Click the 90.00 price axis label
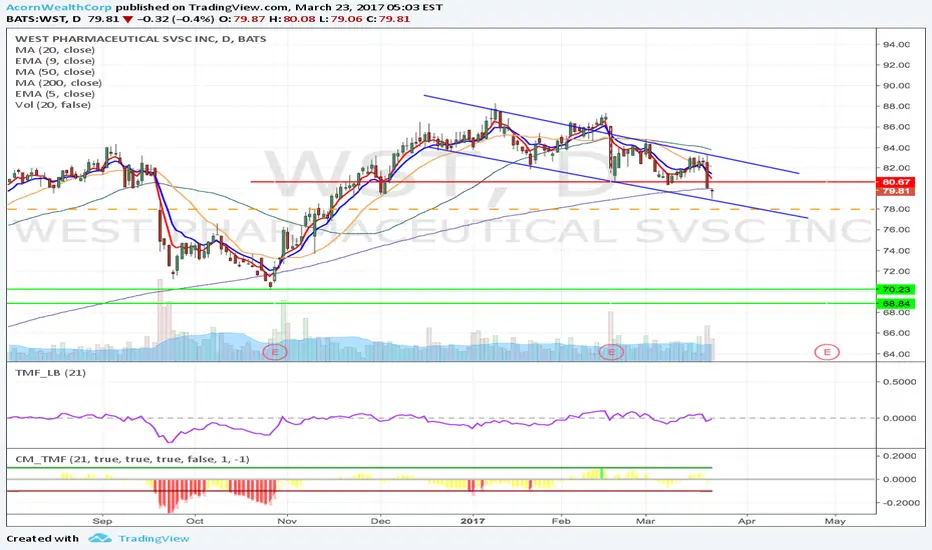 coord(896,86)
